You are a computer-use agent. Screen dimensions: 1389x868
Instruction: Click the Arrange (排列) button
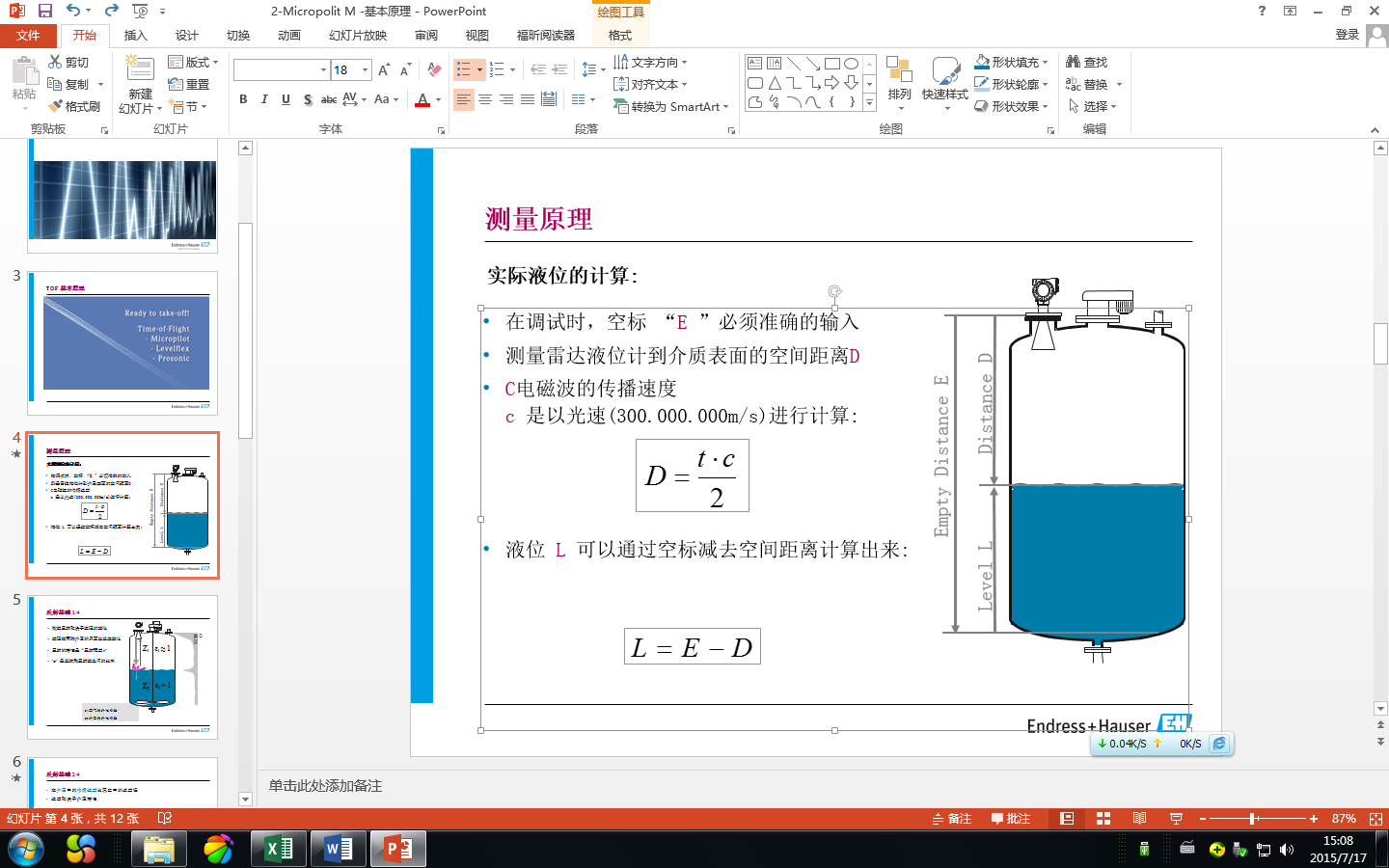click(x=899, y=82)
